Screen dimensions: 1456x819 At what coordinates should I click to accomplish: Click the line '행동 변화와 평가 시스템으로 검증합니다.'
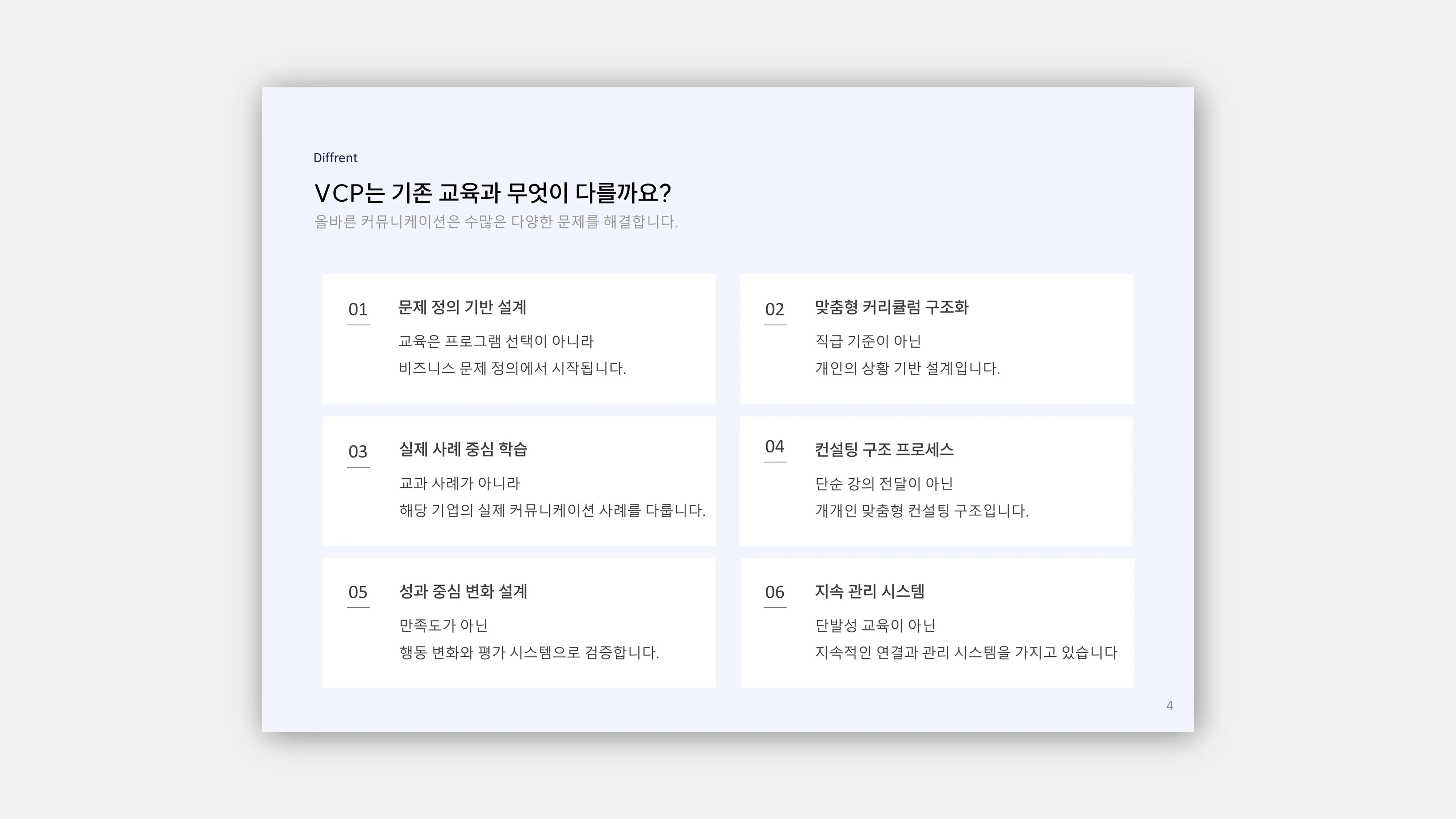[529, 653]
